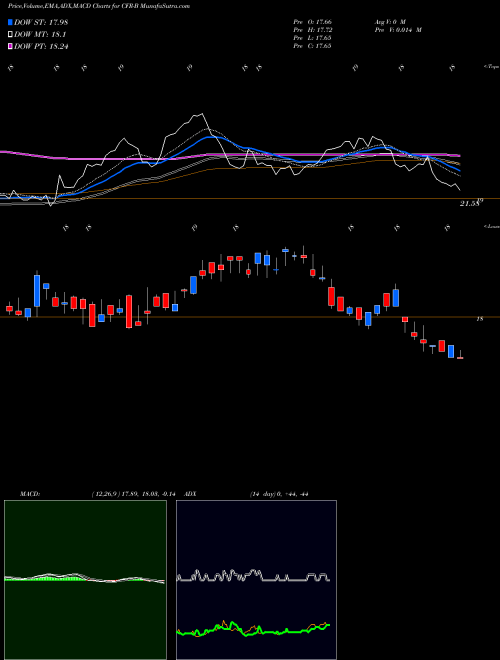Select the 'DOW ST: 17.98' label
The image size is (500, 660).
(41, 22)
